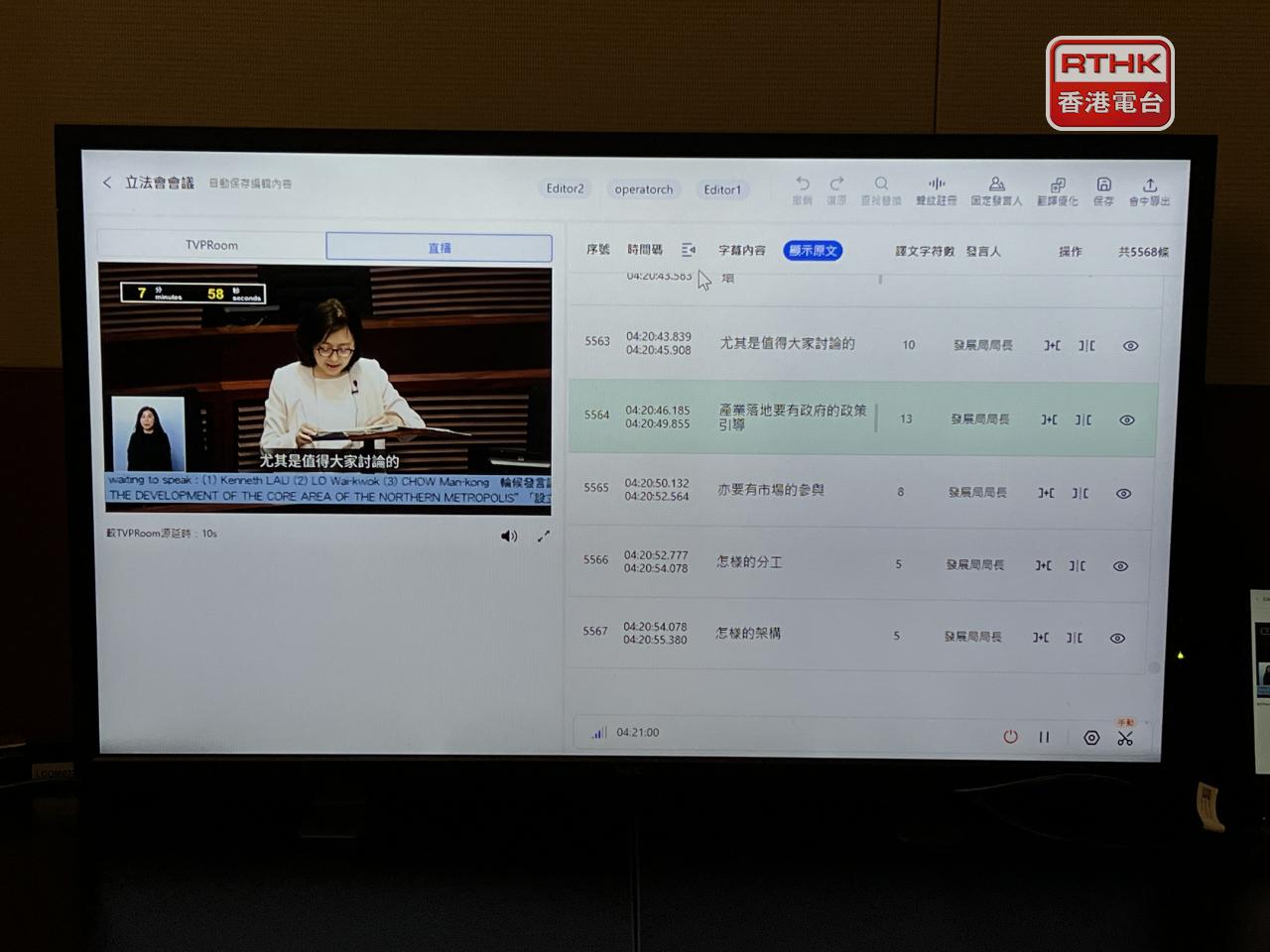Click the undo arrow icon in toolbar
The image size is (1270, 952).
[803, 184]
